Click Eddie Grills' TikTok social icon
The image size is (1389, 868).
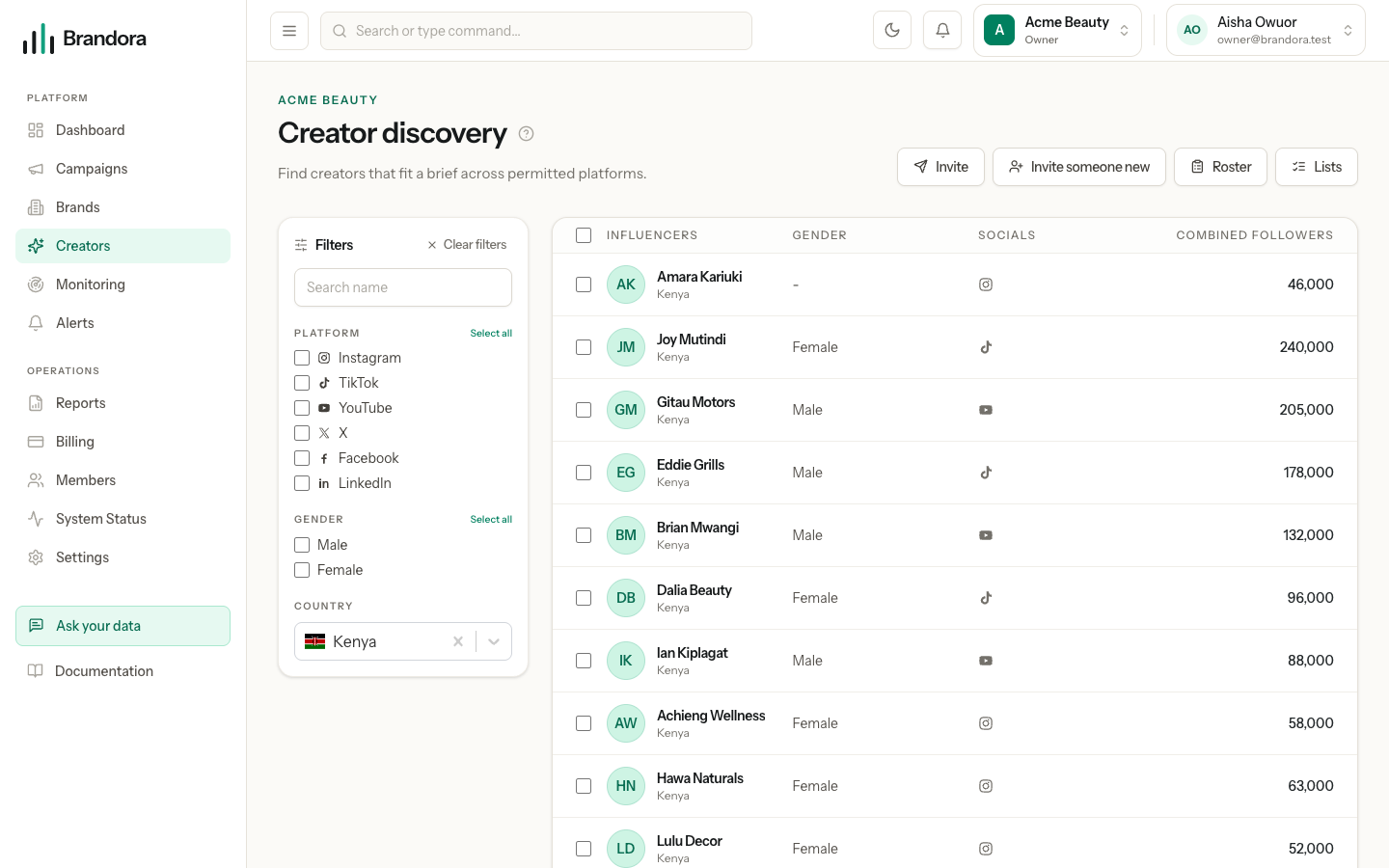(x=986, y=473)
